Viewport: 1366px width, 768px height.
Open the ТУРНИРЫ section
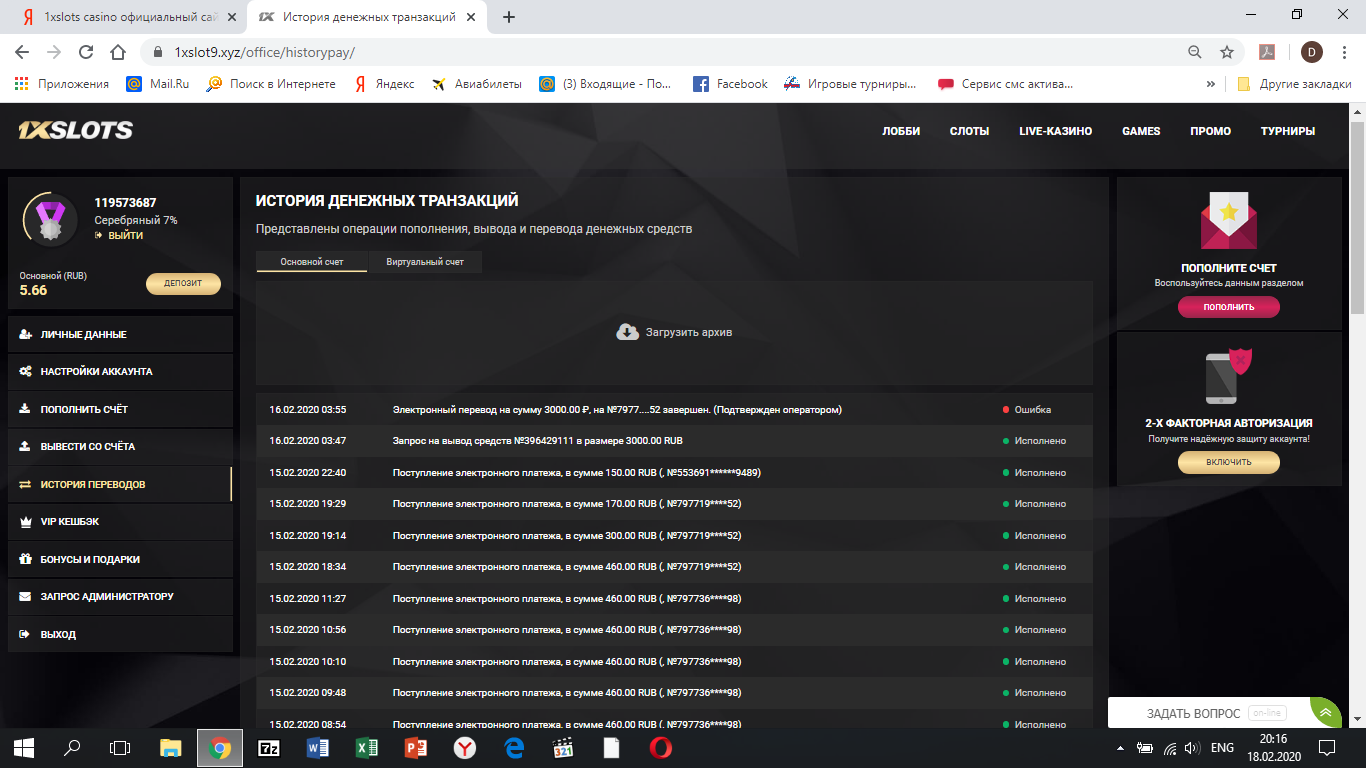click(x=1288, y=131)
